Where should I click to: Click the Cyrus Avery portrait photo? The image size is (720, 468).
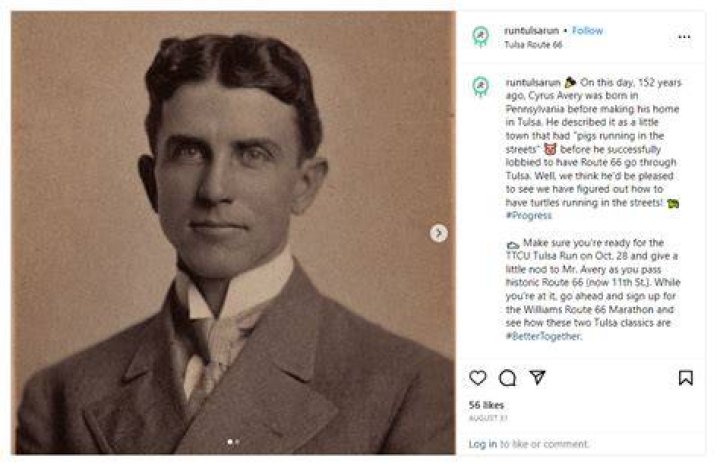[233, 232]
